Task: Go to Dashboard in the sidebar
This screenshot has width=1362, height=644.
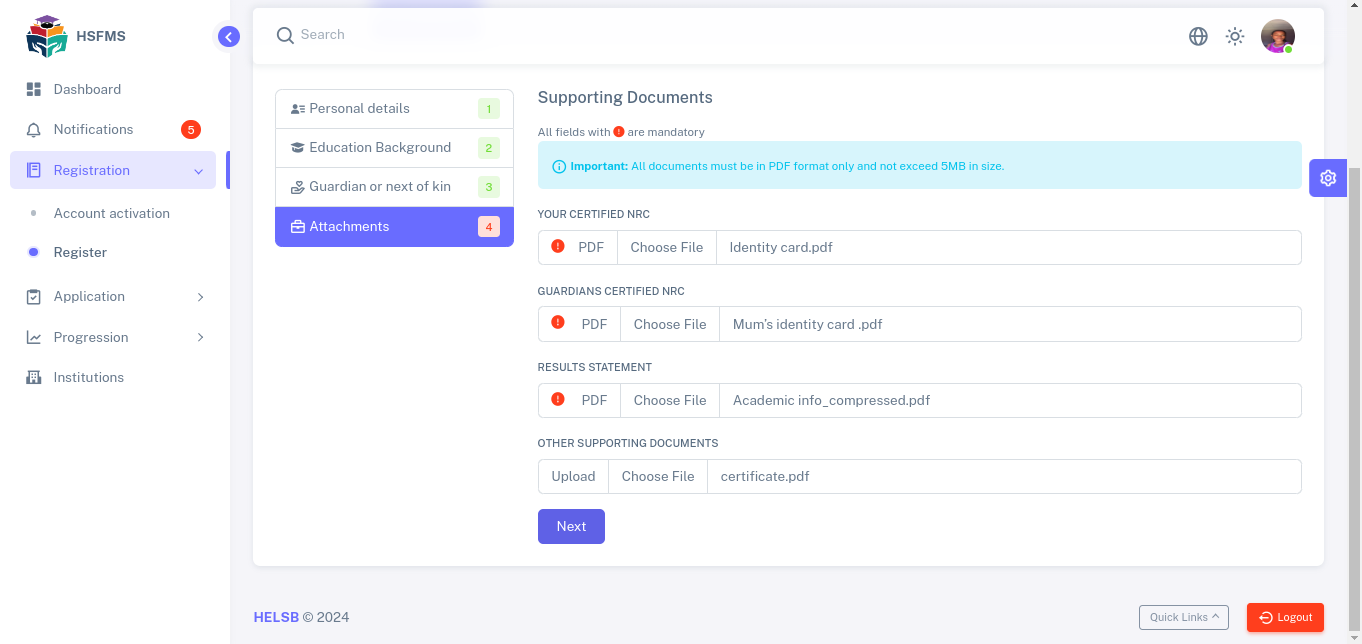Action: [87, 89]
